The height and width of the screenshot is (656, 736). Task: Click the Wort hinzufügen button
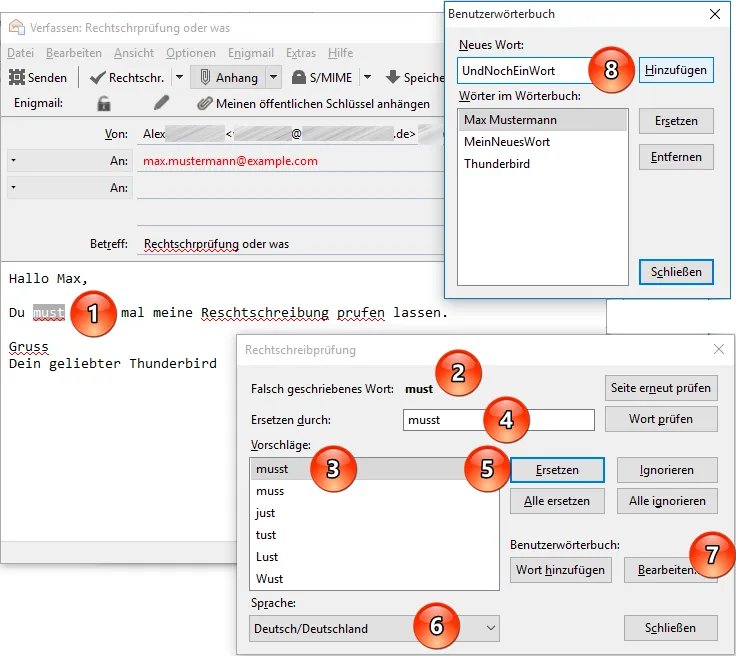click(560, 570)
